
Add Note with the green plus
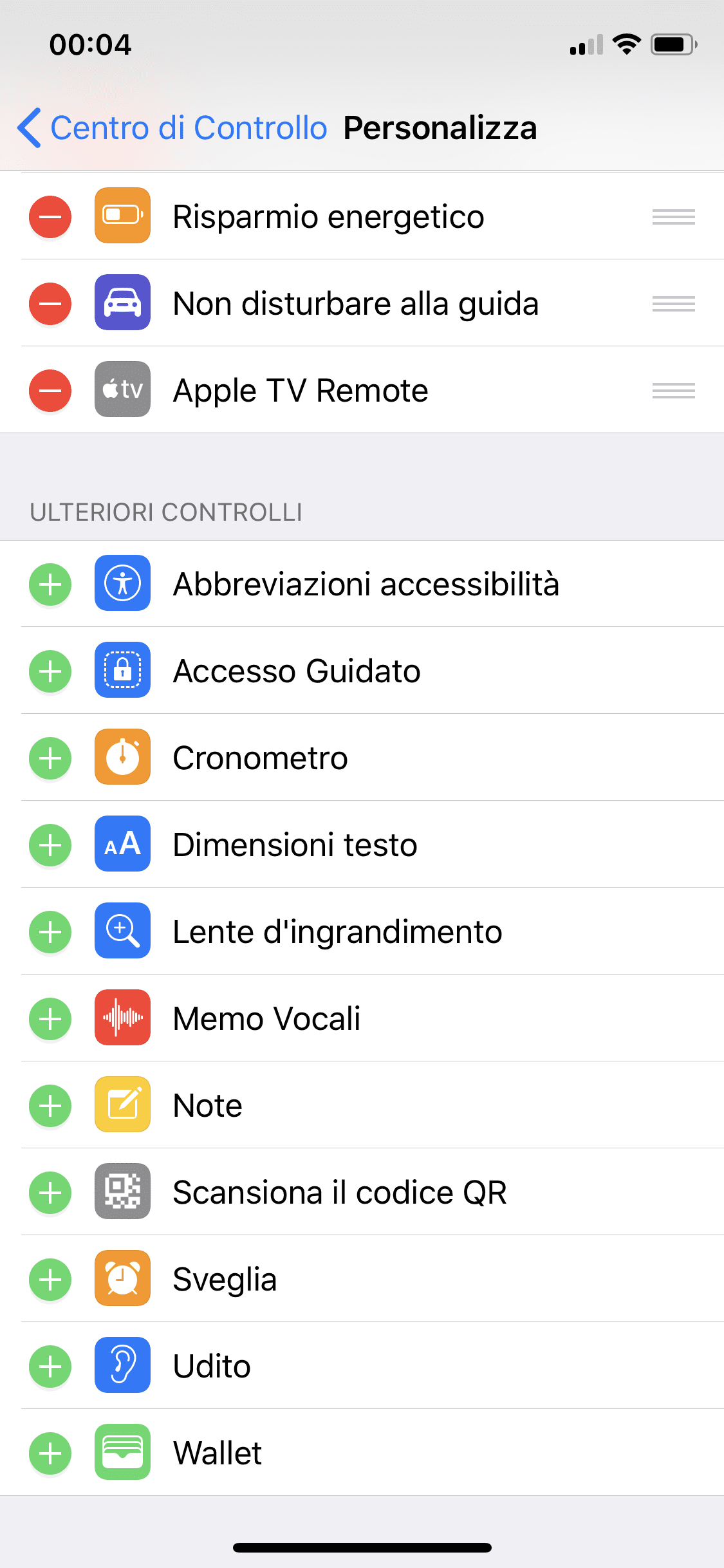click(x=50, y=1106)
